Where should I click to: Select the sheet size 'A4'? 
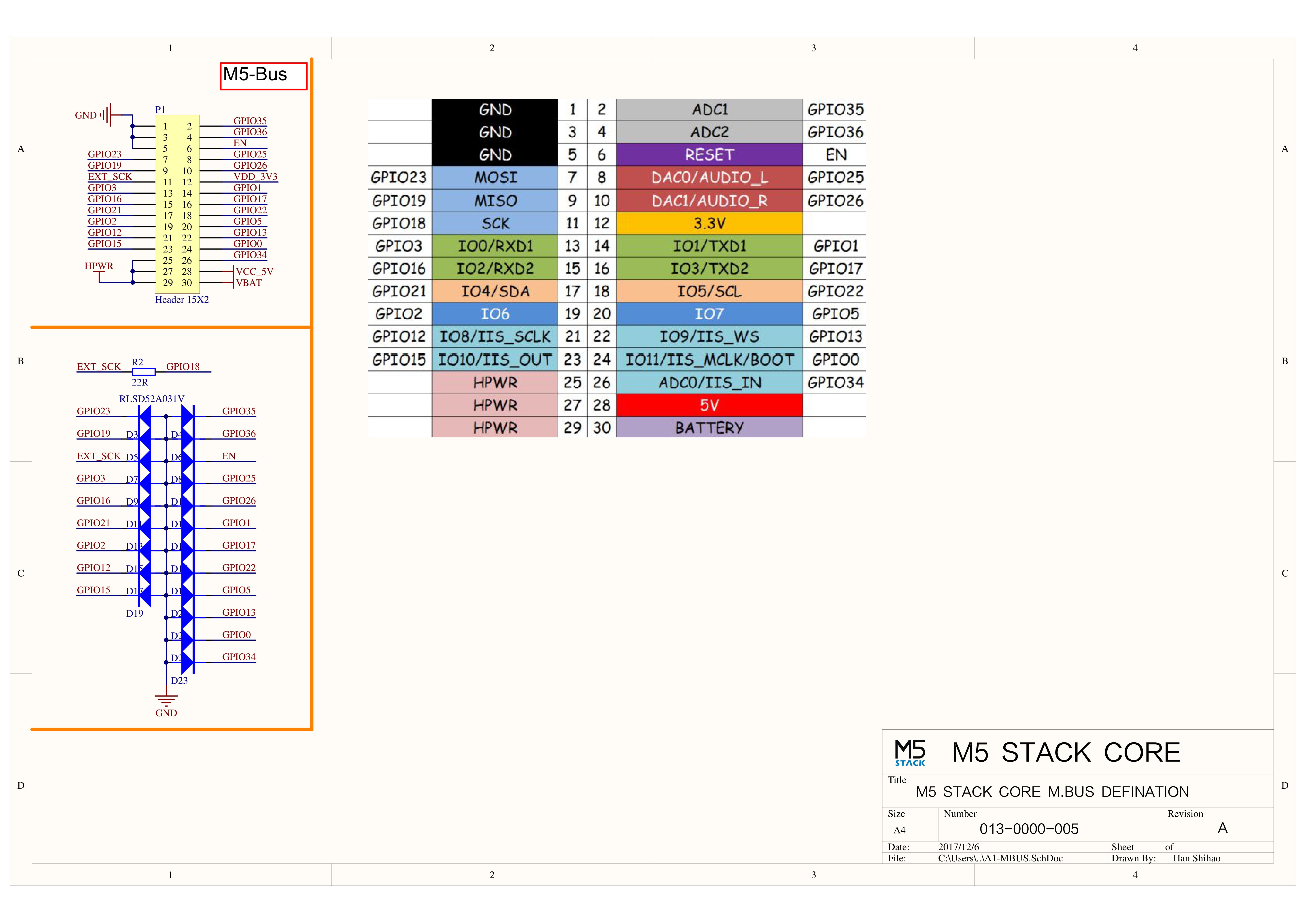900,831
